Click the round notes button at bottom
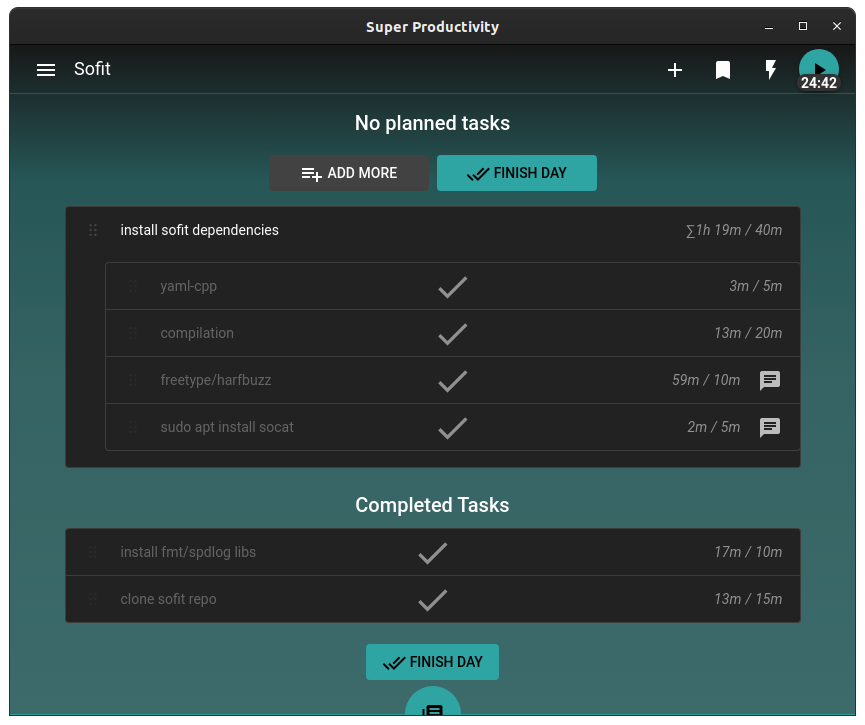This screenshot has width=865, height=725. (x=432, y=702)
